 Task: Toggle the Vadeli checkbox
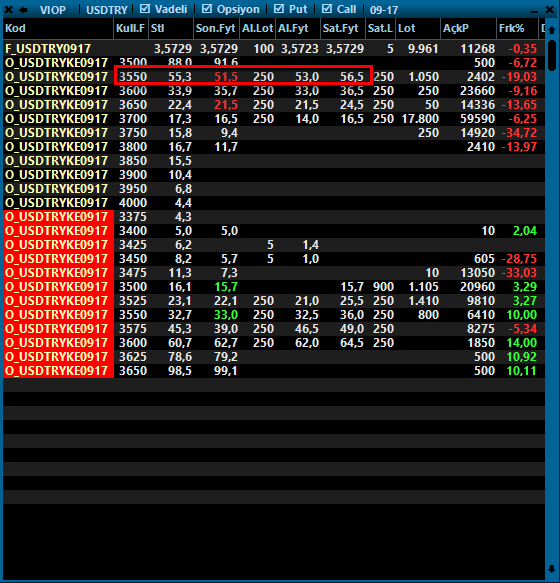[145, 9]
